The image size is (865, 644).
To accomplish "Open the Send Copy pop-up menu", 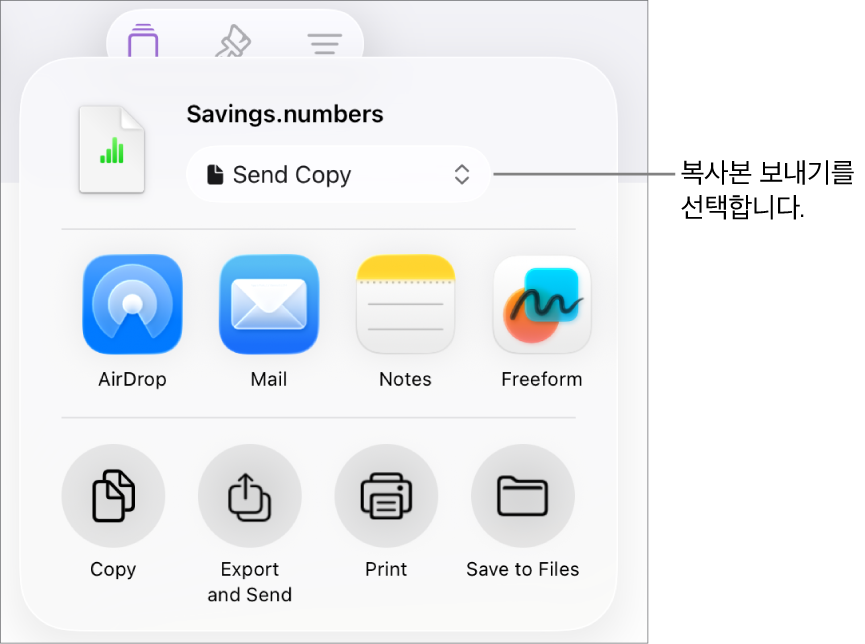I will coord(338,174).
